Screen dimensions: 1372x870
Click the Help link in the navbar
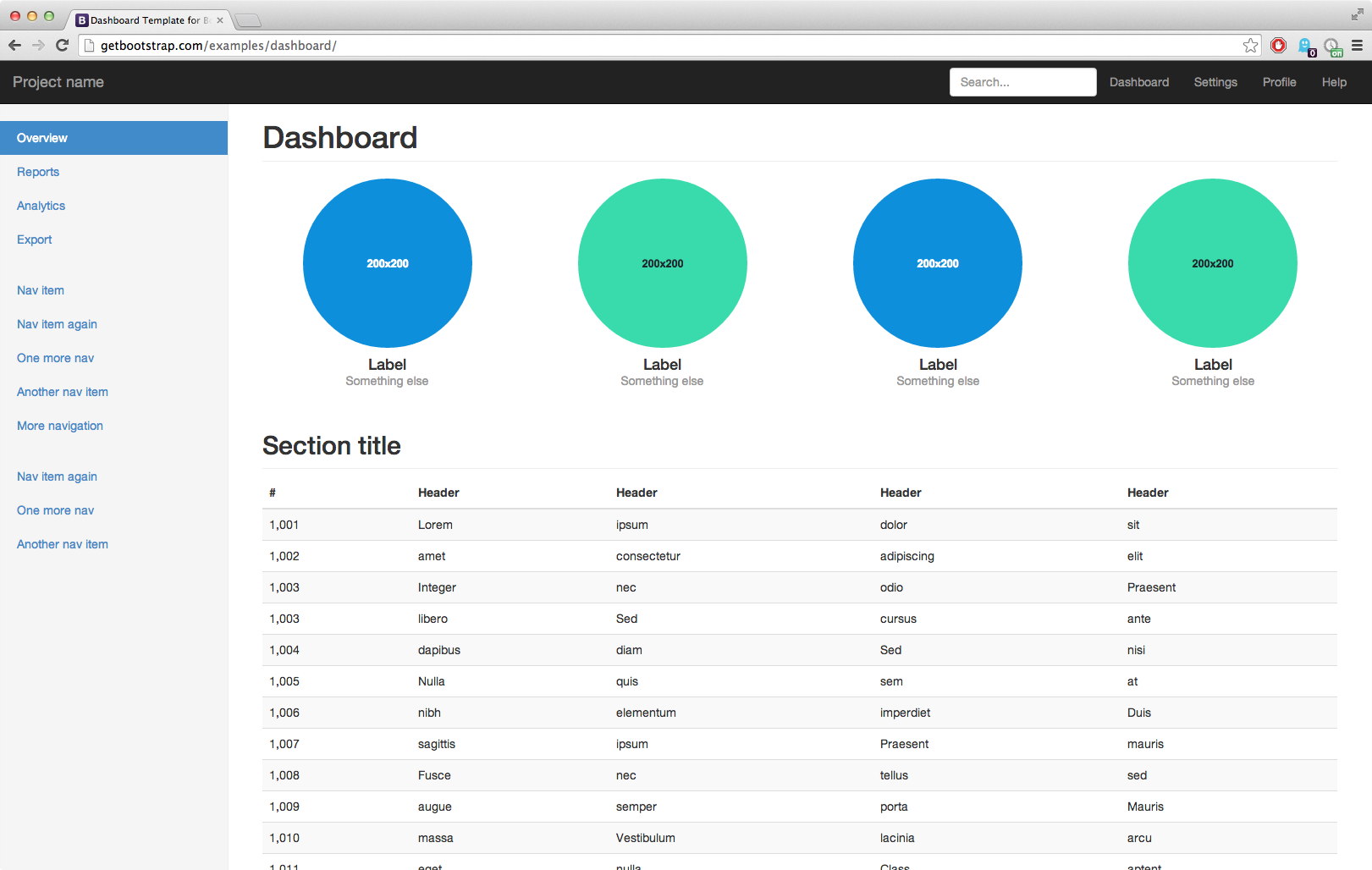click(1334, 81)
